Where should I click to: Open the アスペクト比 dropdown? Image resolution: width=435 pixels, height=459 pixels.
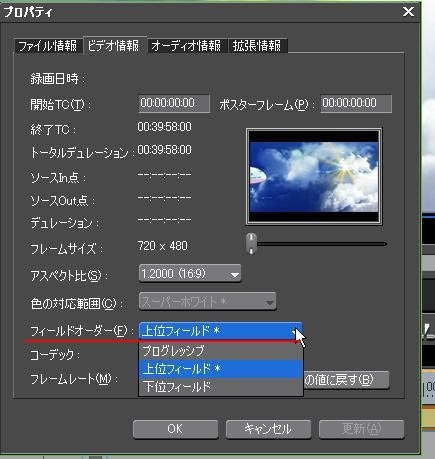[190, 274]
